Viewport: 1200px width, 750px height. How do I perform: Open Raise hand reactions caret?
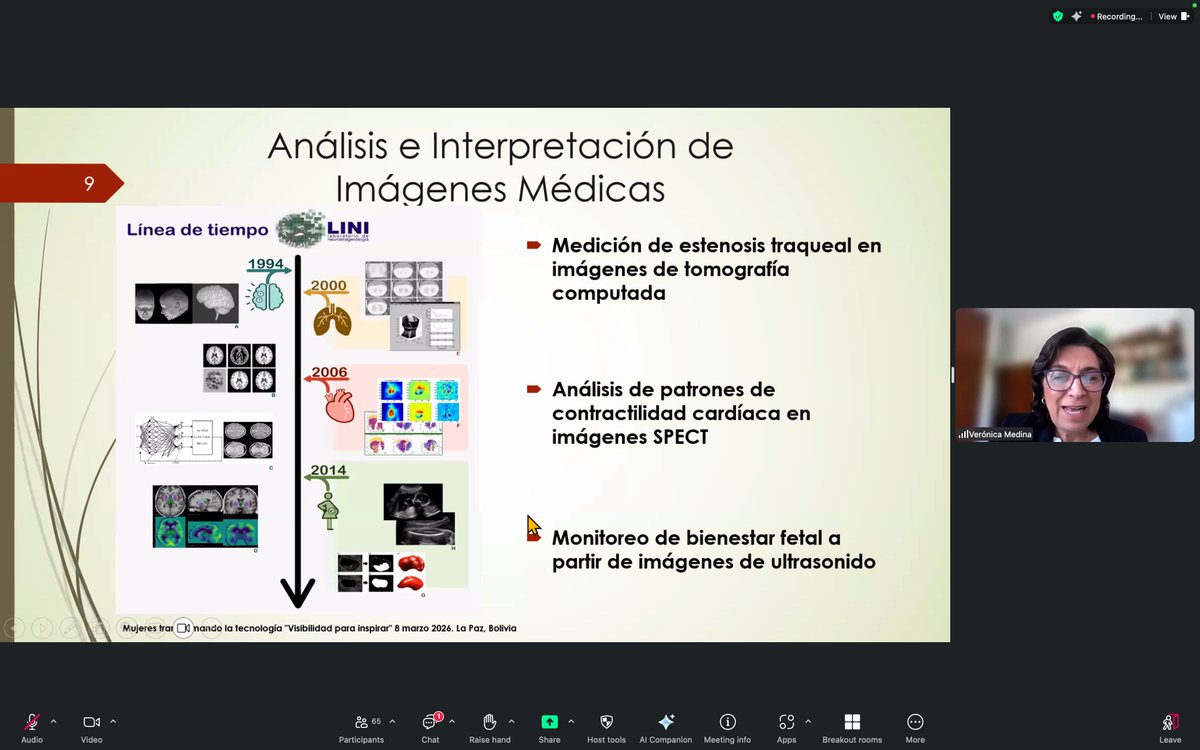pyautogui.click(x=512, y=721)
